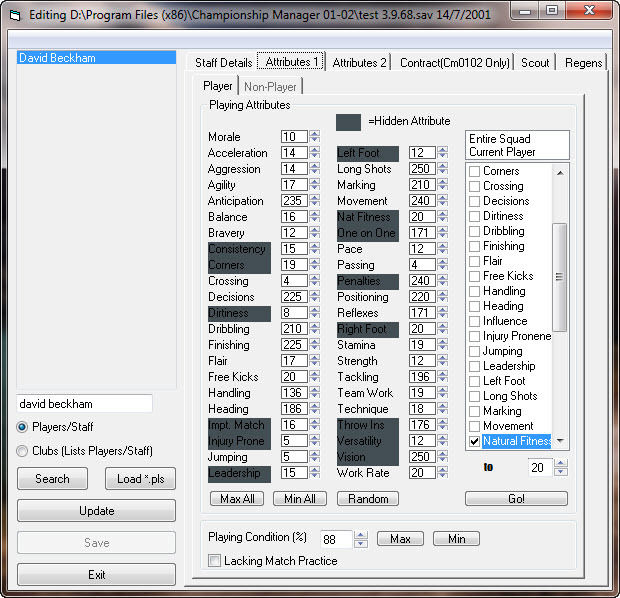Go to the Scout tab
The width and height of the screenshot is (620, 598).
[535, 63]
